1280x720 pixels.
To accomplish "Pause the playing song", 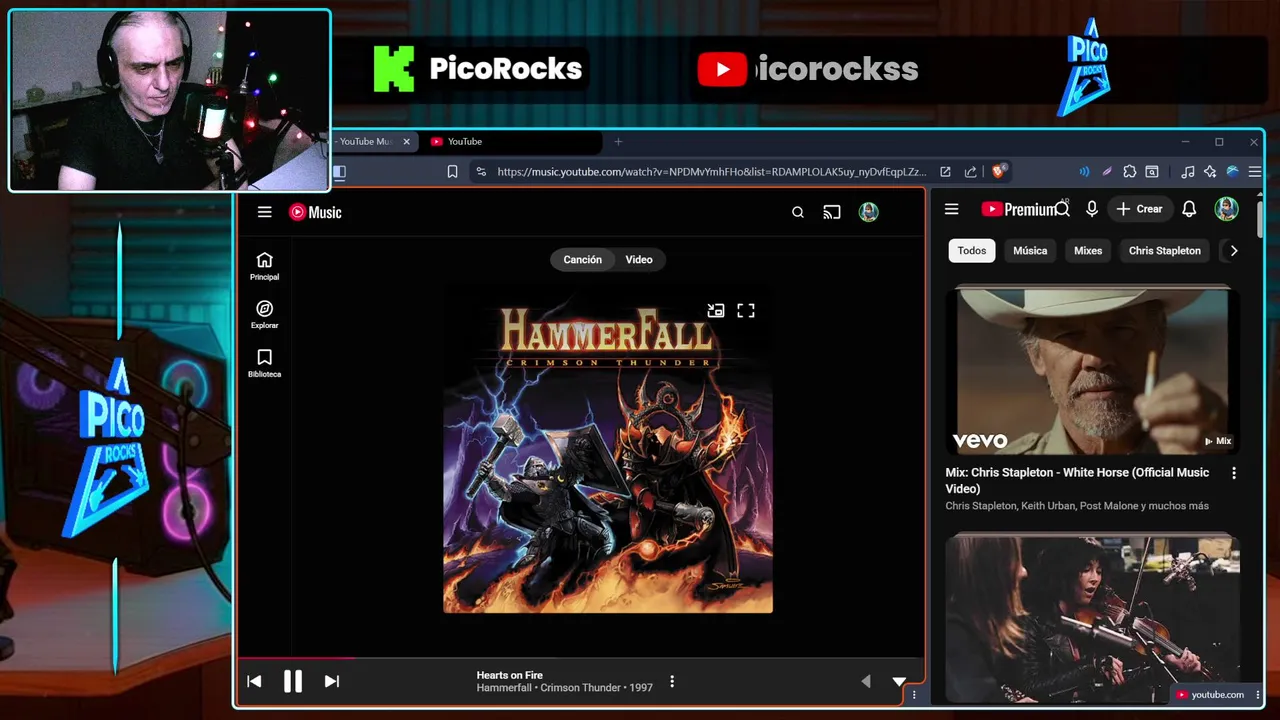I will [x=293, y=681].
